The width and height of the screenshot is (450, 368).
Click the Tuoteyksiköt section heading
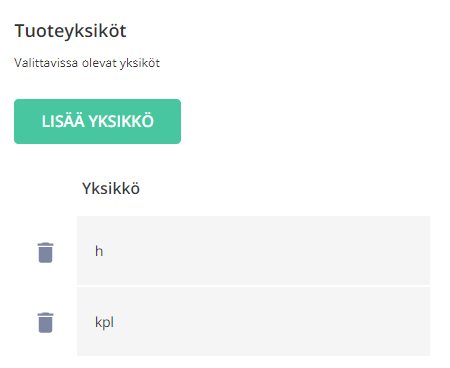point(70,31)
